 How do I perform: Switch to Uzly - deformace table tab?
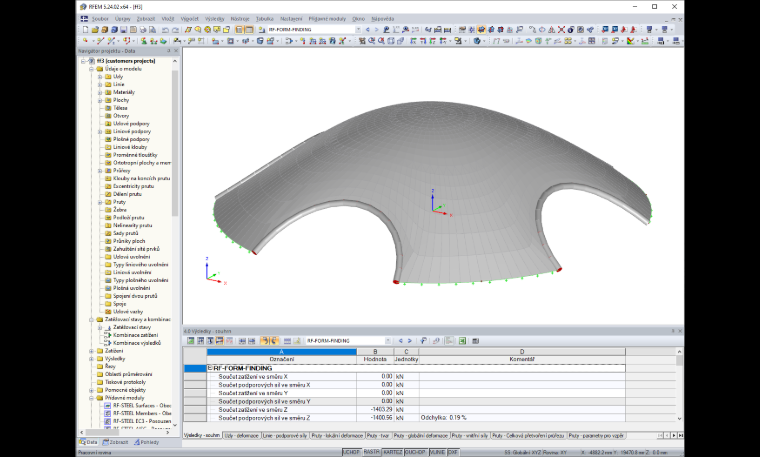[241, 436]
